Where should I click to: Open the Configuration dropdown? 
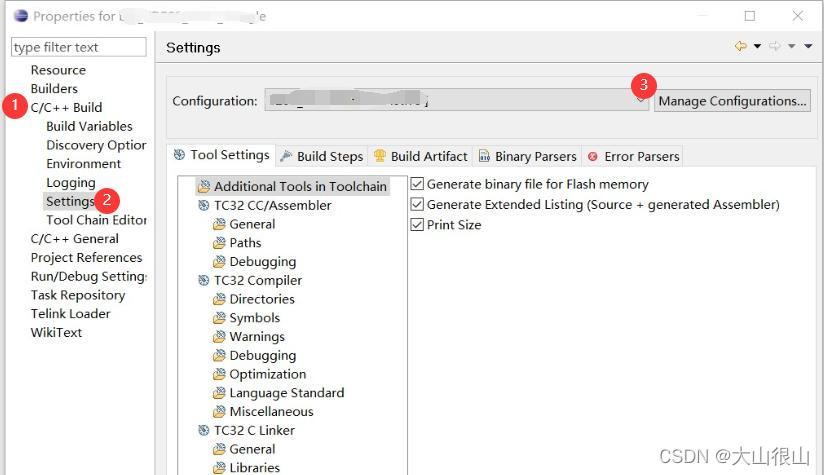click(x=457, y=100)
